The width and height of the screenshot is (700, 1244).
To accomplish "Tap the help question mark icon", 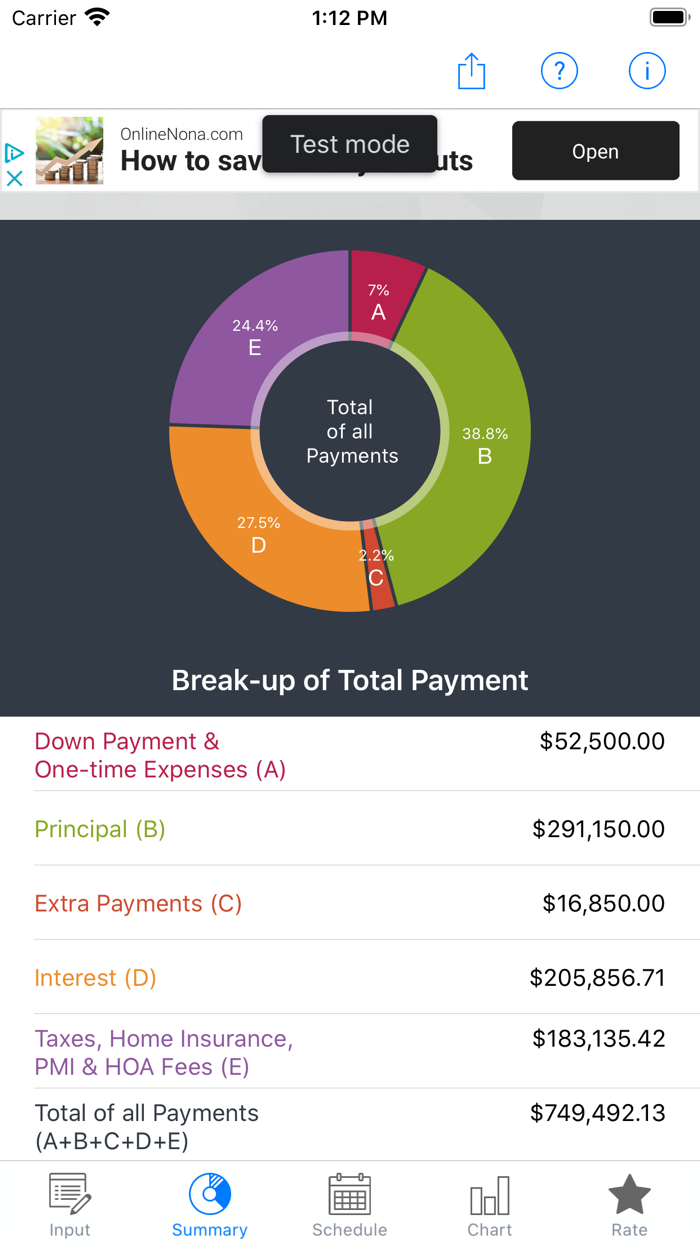I will tap(559, 70).
